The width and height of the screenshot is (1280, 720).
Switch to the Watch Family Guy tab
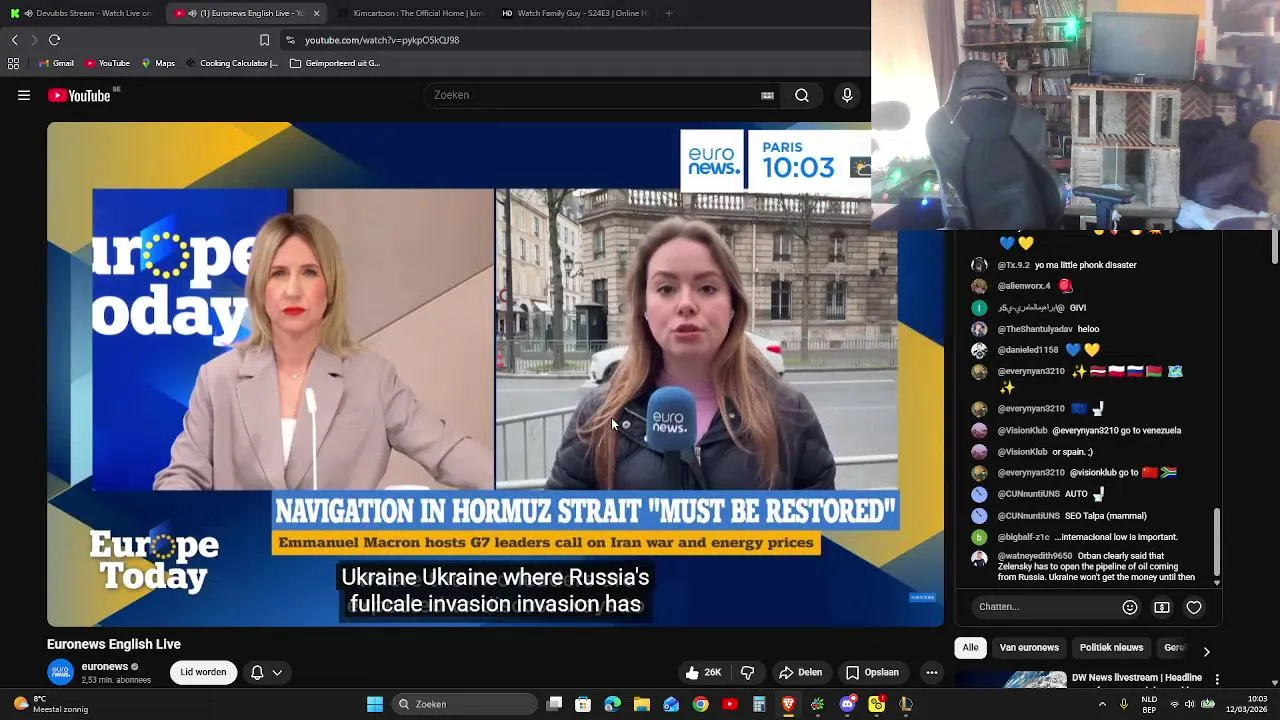coord(574,13)
